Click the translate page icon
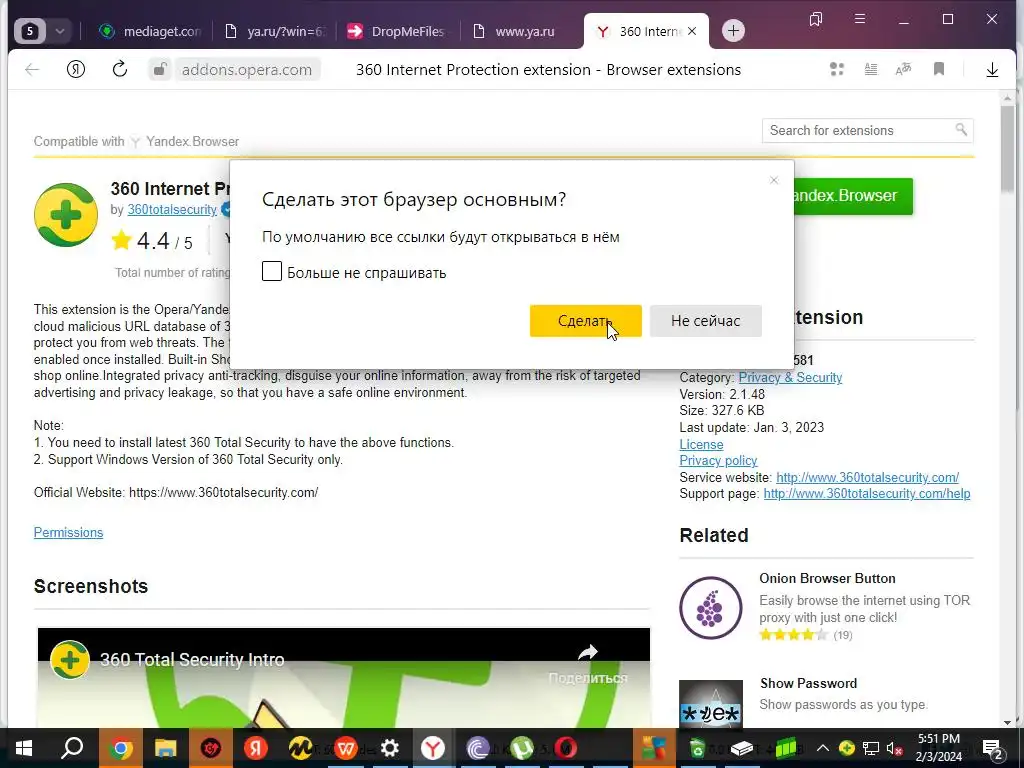 [903, 69]
